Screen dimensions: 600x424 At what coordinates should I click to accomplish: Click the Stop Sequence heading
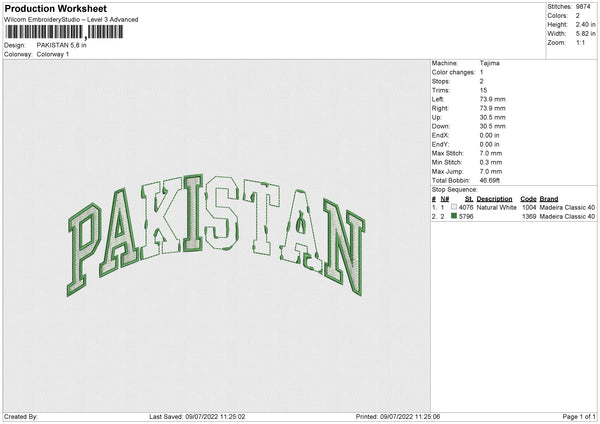[454, 190]
